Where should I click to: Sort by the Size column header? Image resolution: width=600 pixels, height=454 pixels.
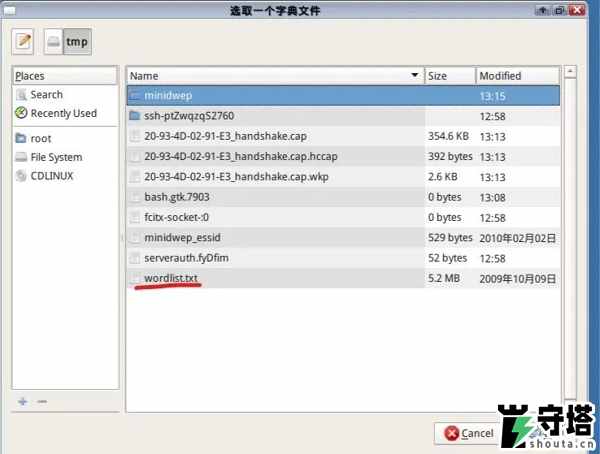click(450, 76)
